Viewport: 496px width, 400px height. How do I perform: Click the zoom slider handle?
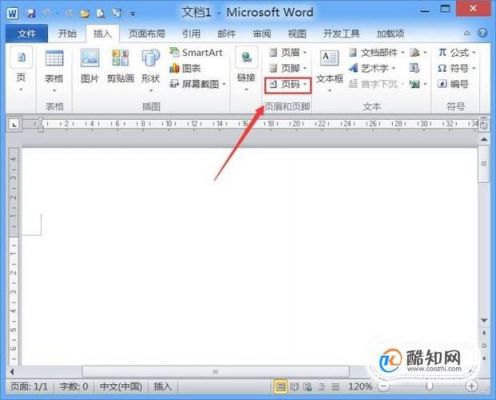click(429, 386)
